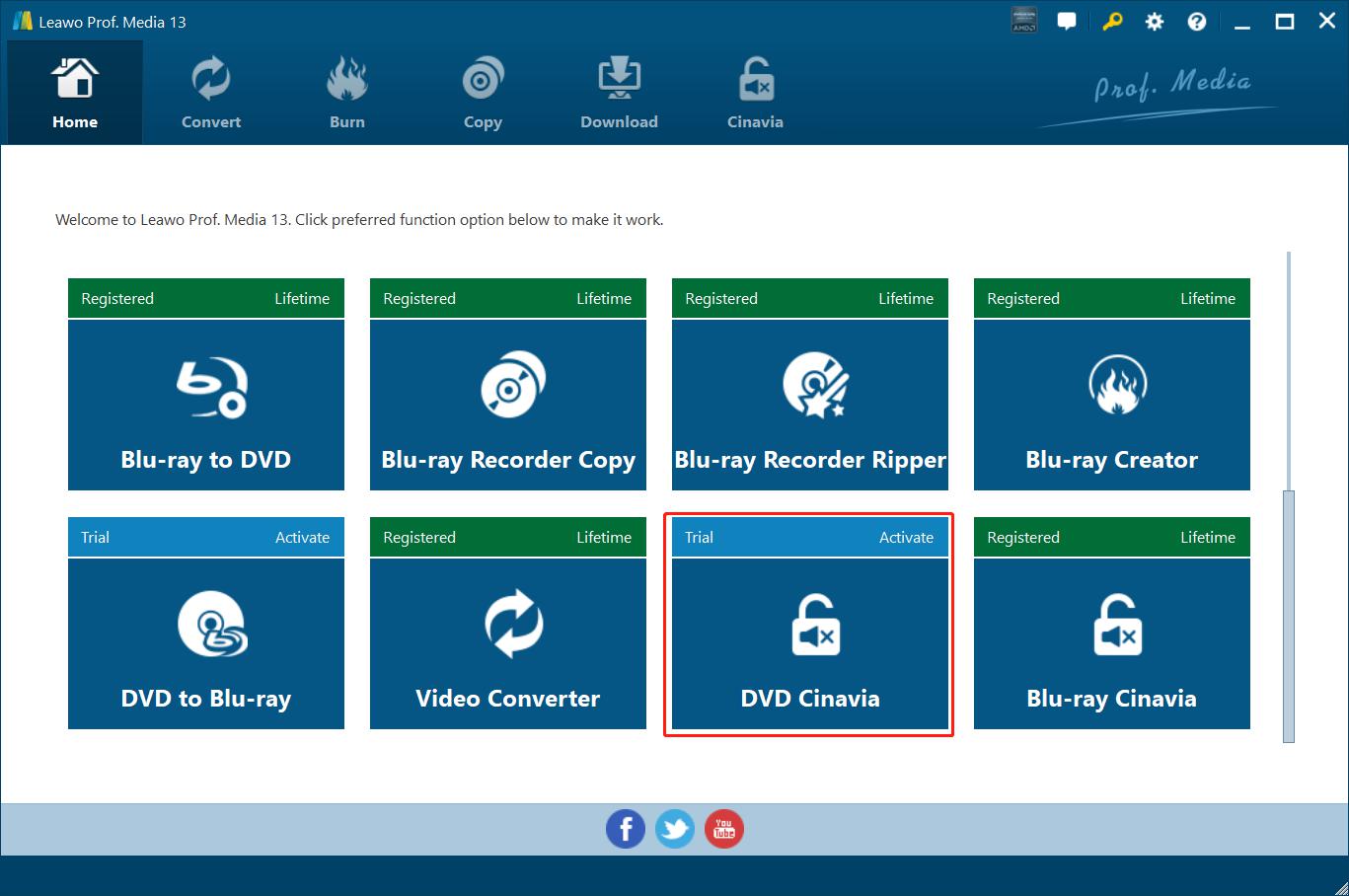Click the speech bubble feedback icon
1349x896 pixels.
point(1067,22)
